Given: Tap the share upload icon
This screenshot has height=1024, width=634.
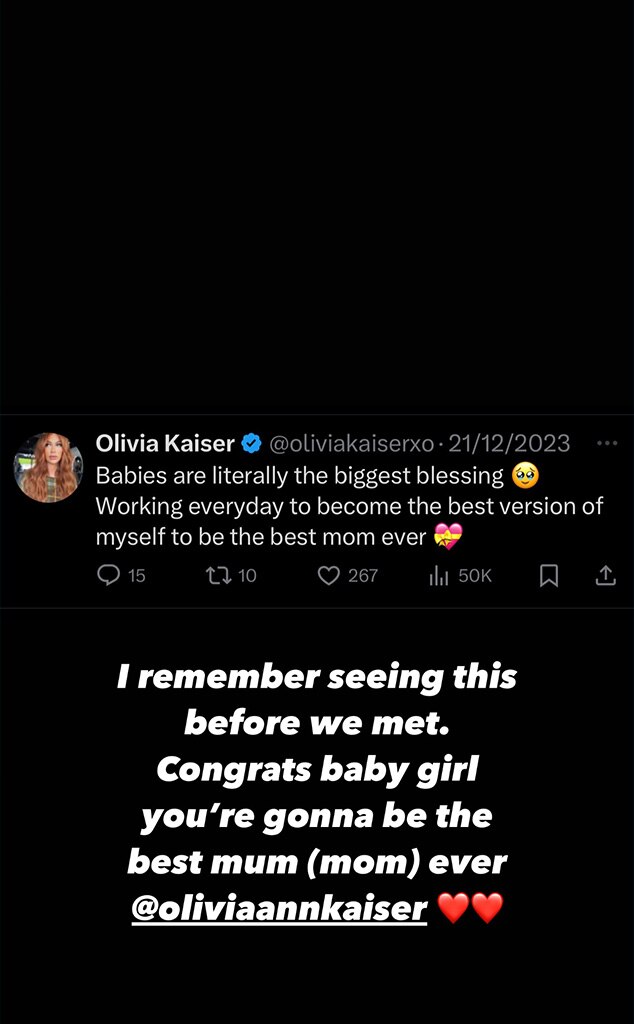Looking at the screenshot, I should coord(605,575).
